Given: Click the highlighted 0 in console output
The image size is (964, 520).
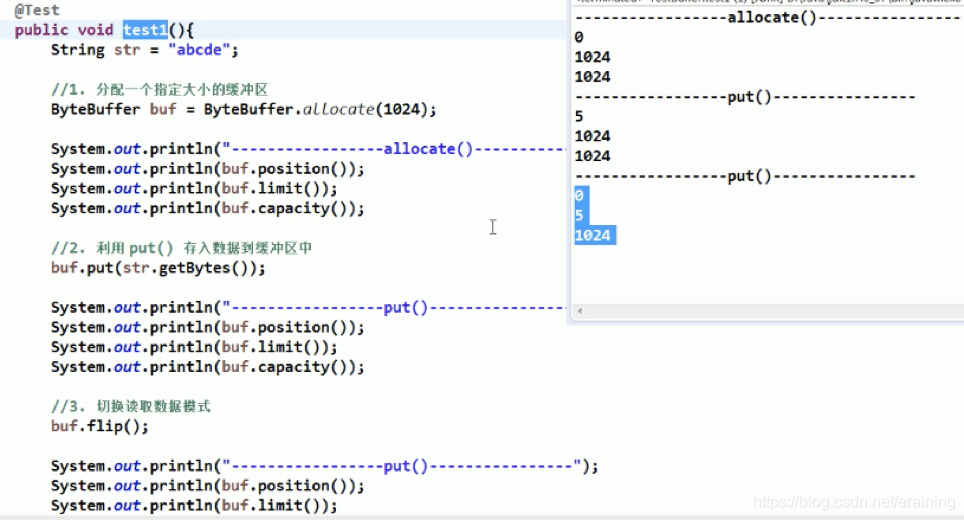Looking at the screenshot, I should [x=579, y=195].
